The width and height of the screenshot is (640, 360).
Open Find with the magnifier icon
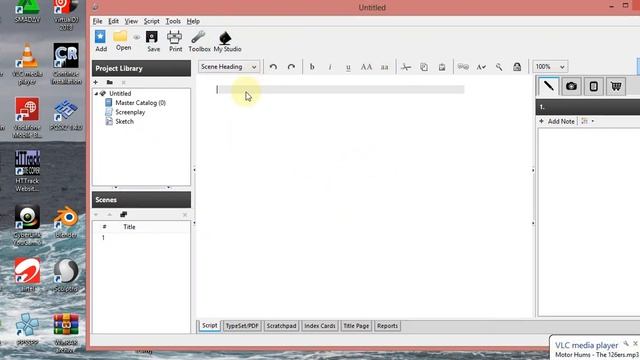[499, 67]
